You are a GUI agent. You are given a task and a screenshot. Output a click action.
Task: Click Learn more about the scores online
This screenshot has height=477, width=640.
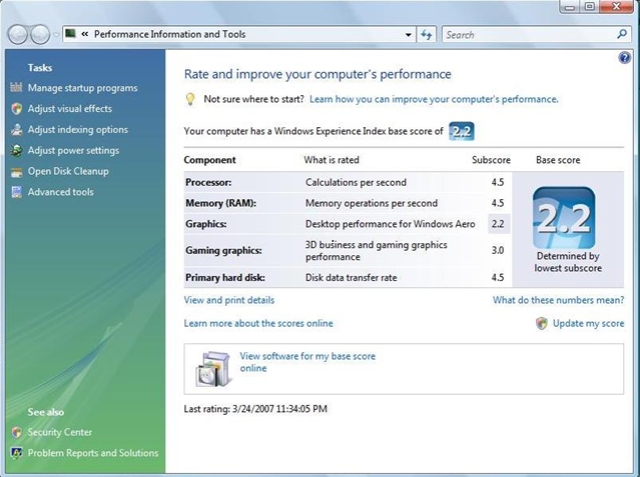[258, 324]
